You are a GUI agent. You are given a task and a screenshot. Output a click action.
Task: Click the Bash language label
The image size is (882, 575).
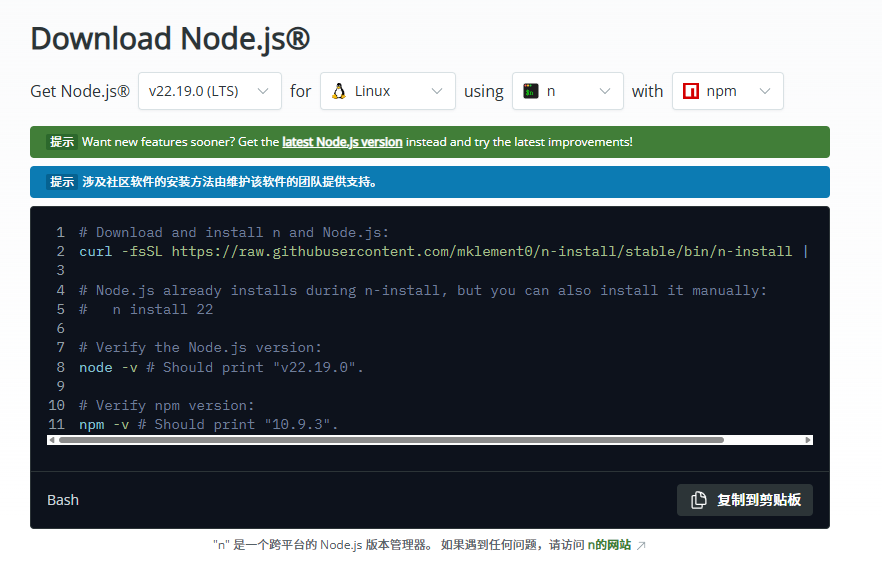tap(63, 500)
